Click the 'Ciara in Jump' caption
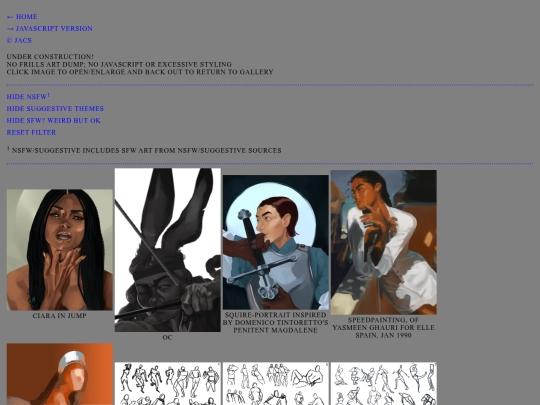Screen dimensions: 540x405 coord(60,316)
